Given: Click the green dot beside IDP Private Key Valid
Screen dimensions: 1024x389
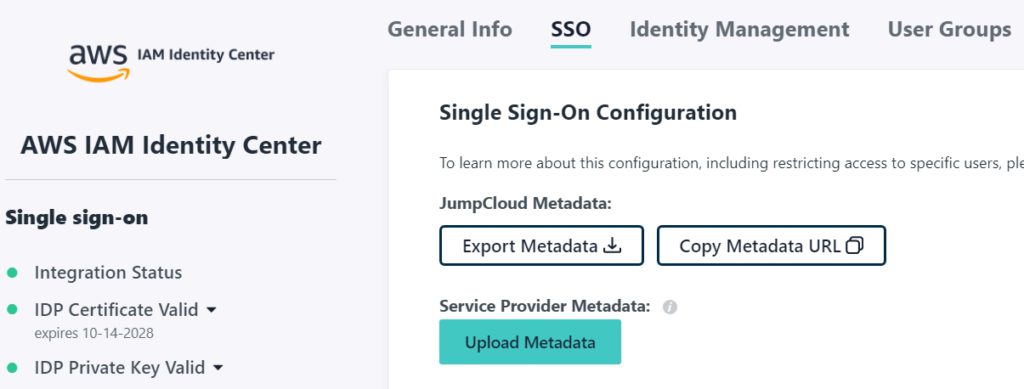Looking at the screenshot, I should tap(12, 367).
